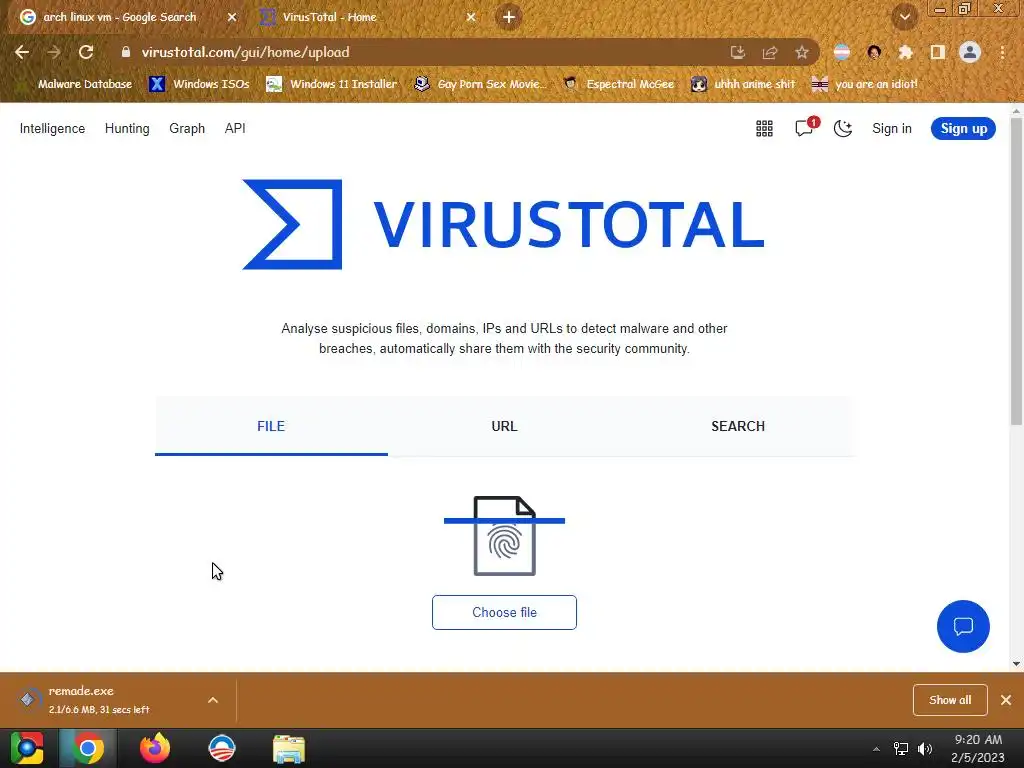This screenshot has height=768, width=1024.
Task: Launch Firefox from the taskbar
Action: 155,748
